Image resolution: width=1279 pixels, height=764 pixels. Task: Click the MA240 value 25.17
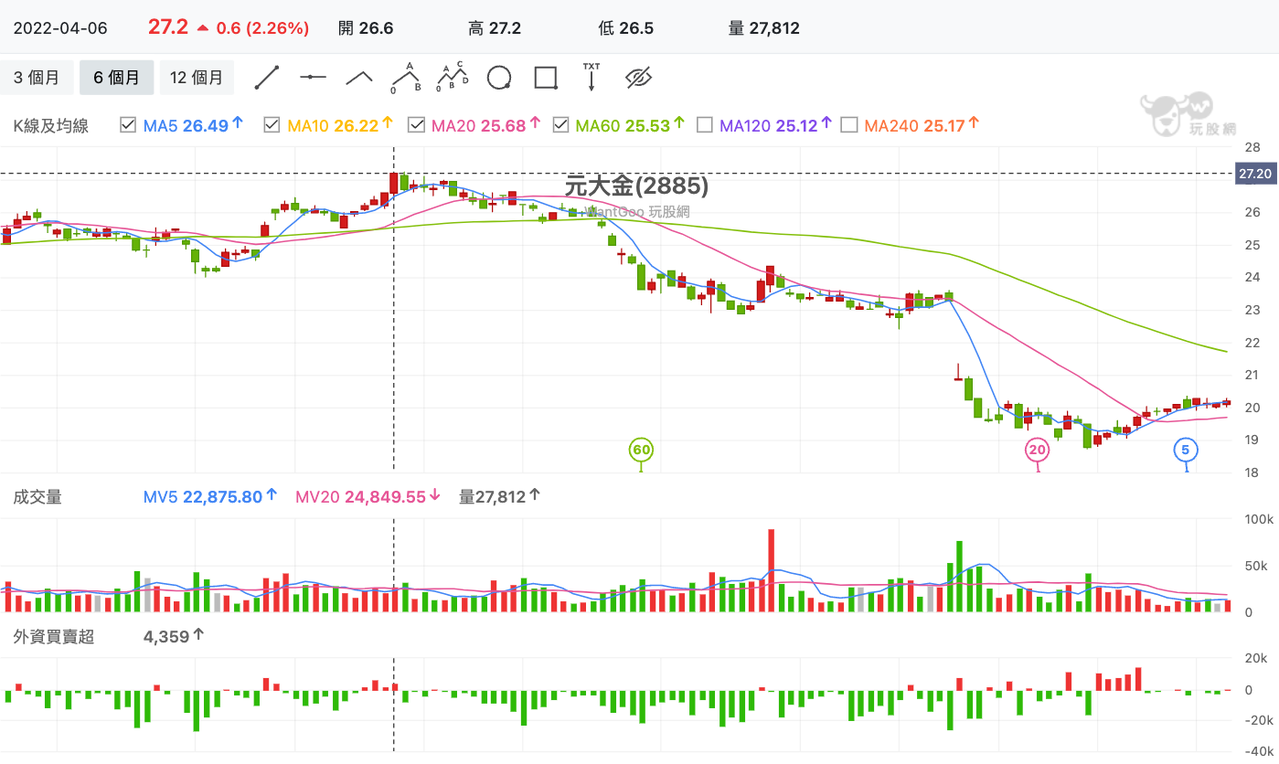(944, 126)
